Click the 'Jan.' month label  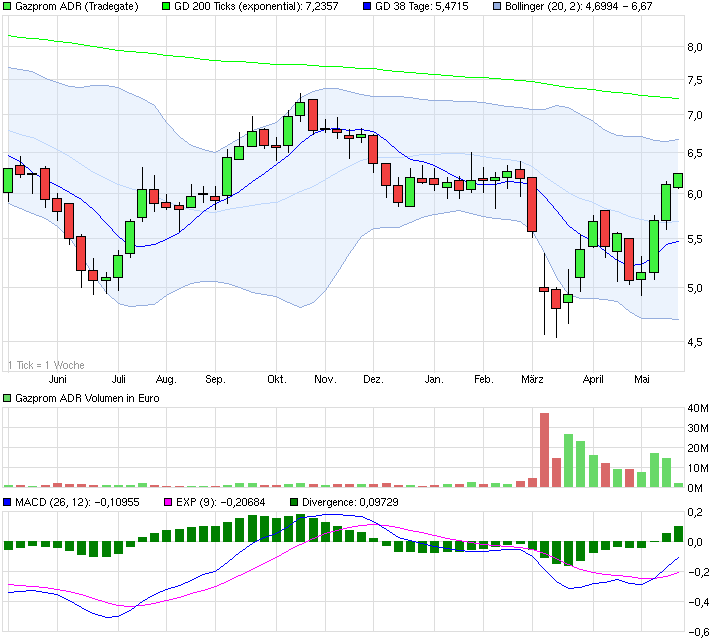pos(434,379)
